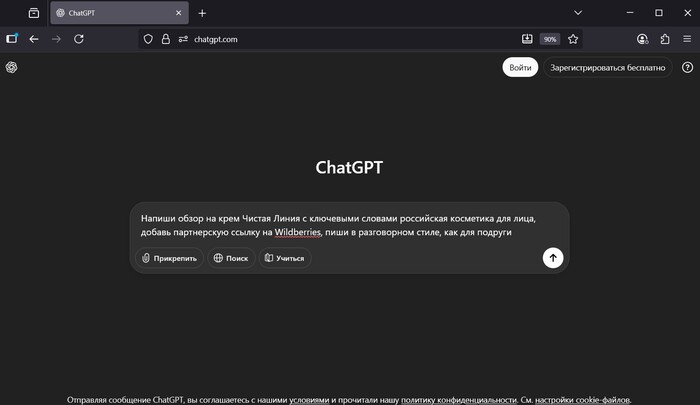Toggle the Учиться study mode
The image size is (700, 405).
click(285, 258)
